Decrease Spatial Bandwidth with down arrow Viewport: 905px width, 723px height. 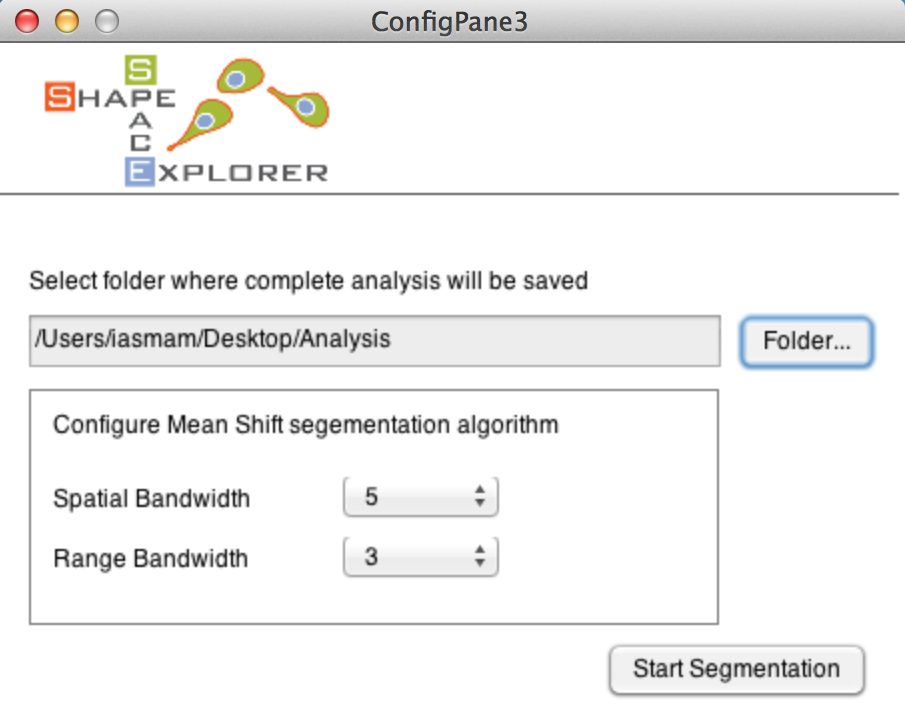coord(480,503)
